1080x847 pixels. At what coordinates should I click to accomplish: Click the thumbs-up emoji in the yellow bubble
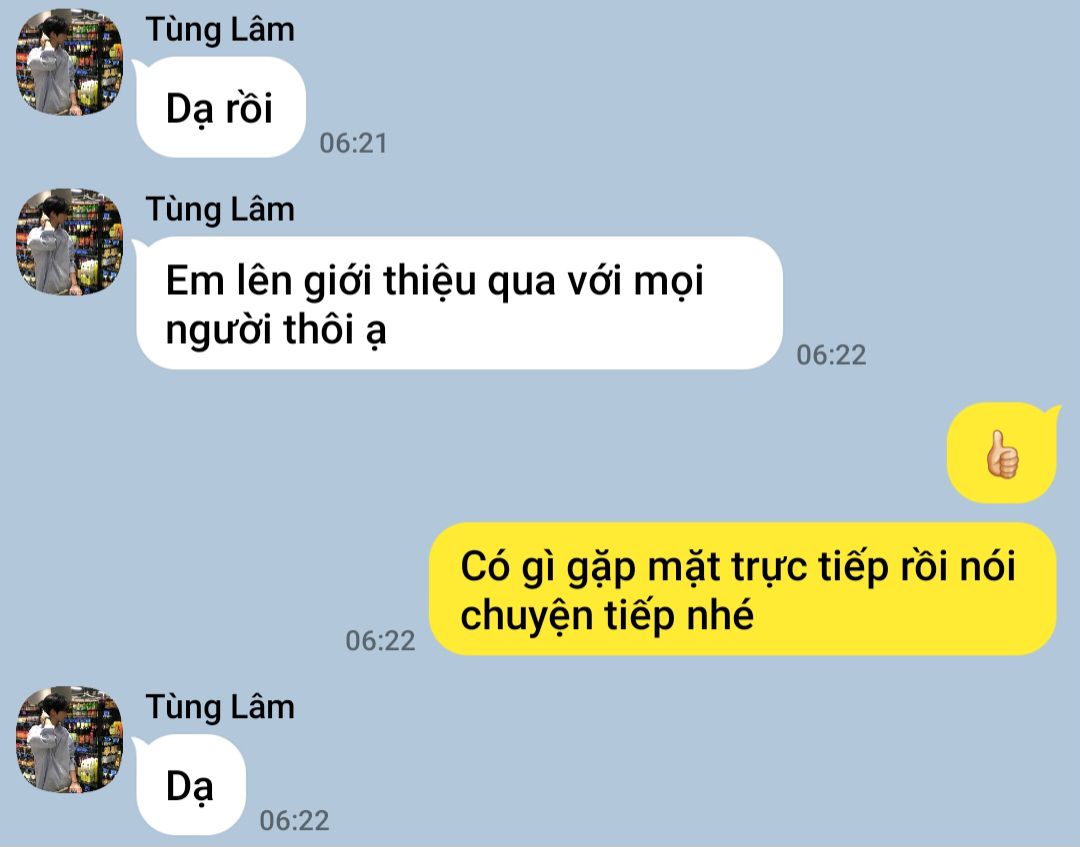point(1002,454)
